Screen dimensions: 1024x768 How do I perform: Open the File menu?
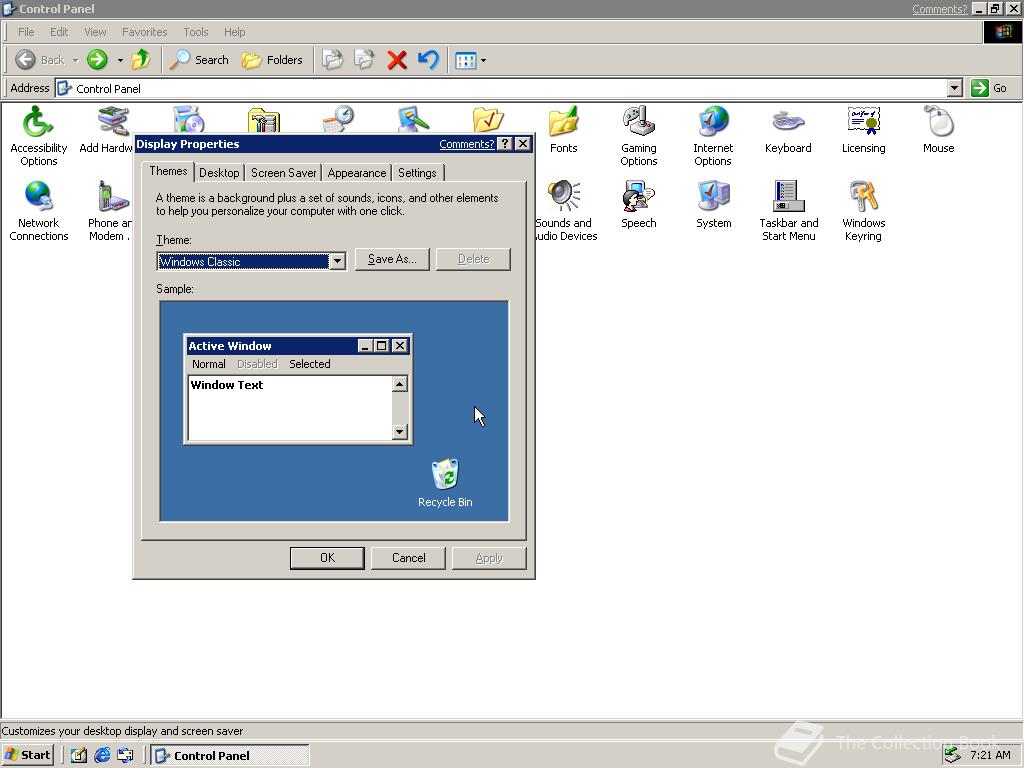pyautogui.click(x=26, y=32)
